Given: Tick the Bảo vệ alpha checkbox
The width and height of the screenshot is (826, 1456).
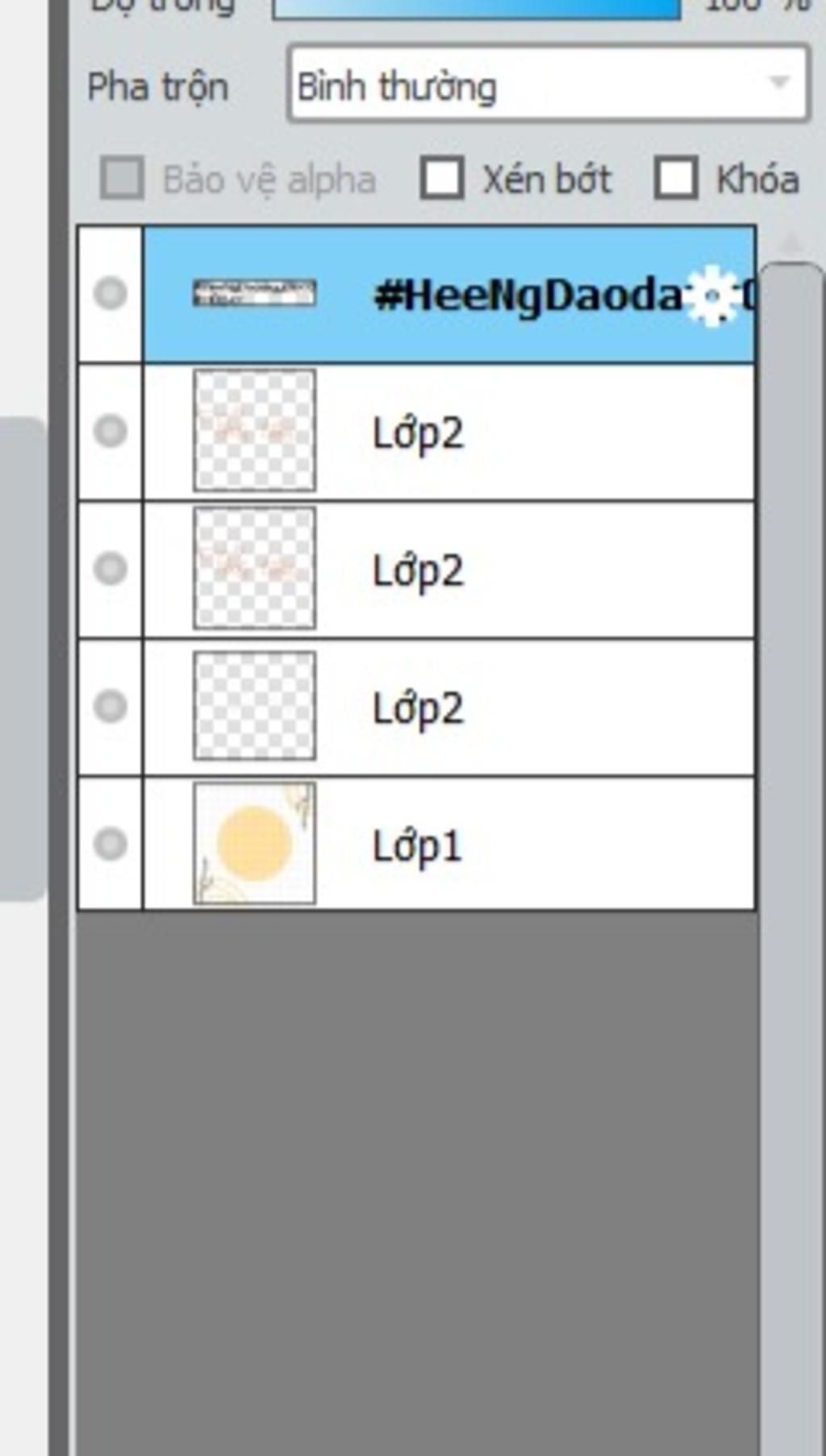Looking at the screenshot, I should [x=122, y=178].
